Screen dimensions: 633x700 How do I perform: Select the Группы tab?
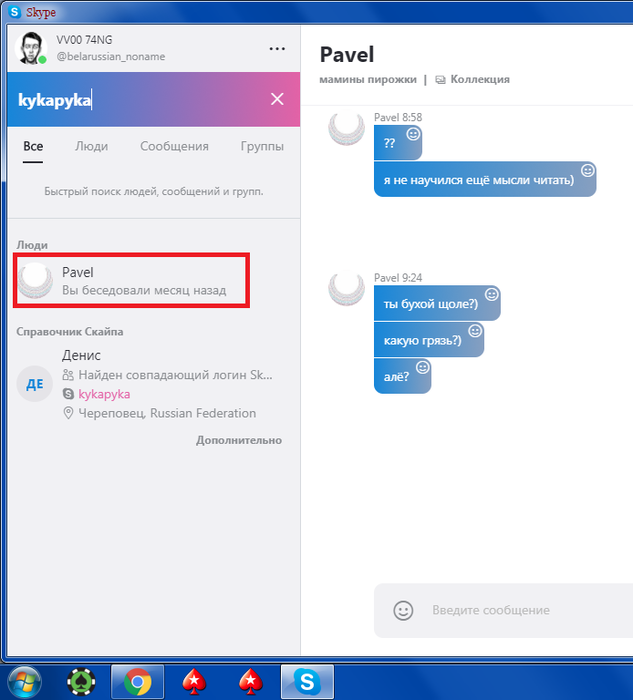tap(262, 146)
